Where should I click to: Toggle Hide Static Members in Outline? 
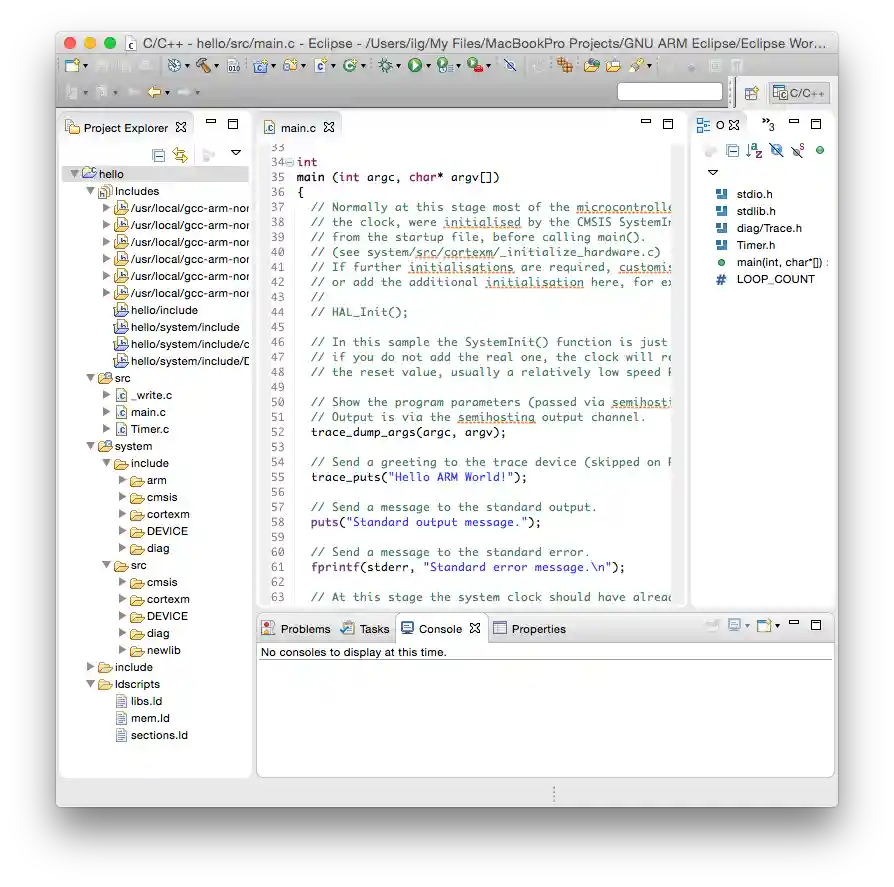pyautogui.click(x=797, y=151)
